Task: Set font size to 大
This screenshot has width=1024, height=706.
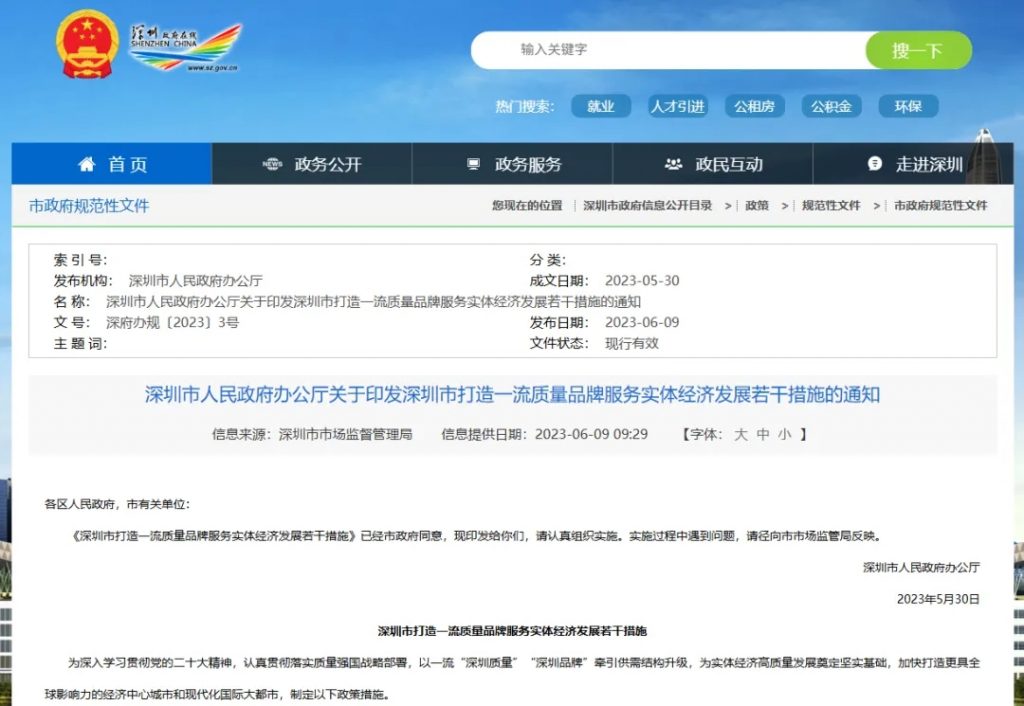Action: pyautogui.click(x=741, y=434)
